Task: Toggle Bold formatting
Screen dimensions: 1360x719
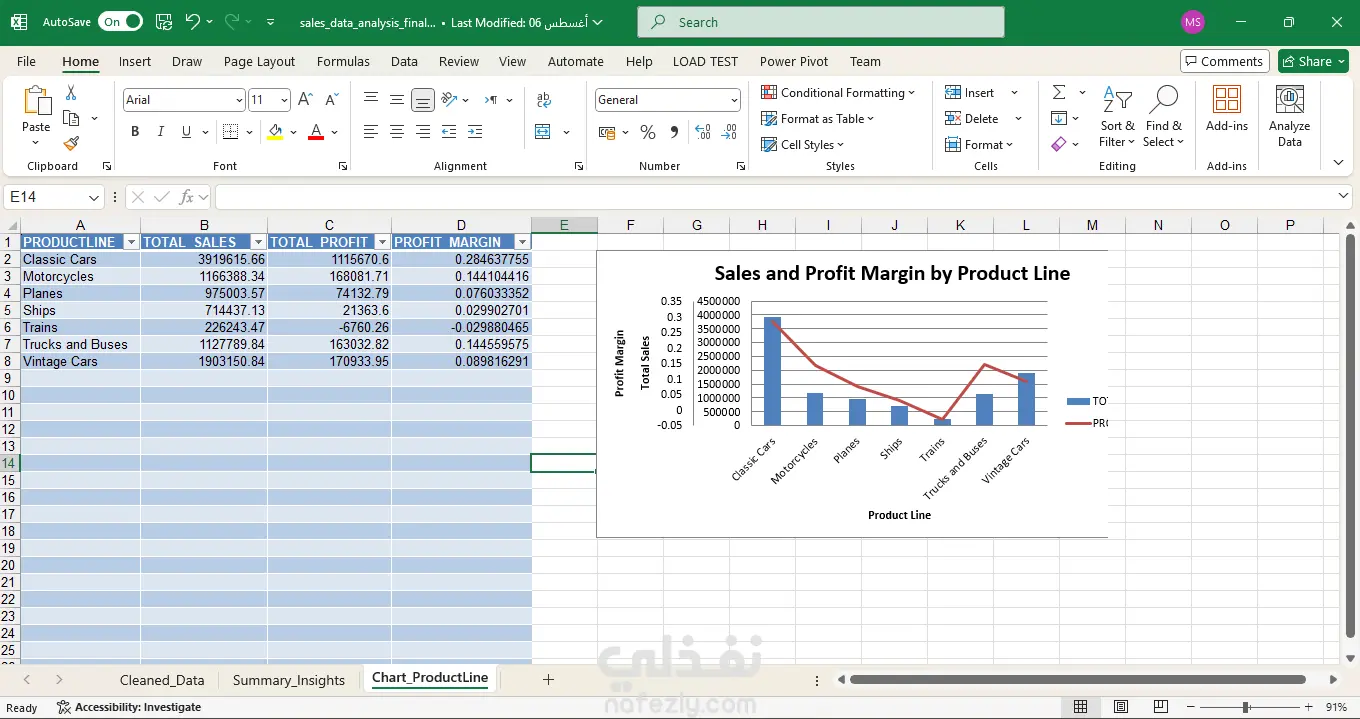Action: (135, 132)
